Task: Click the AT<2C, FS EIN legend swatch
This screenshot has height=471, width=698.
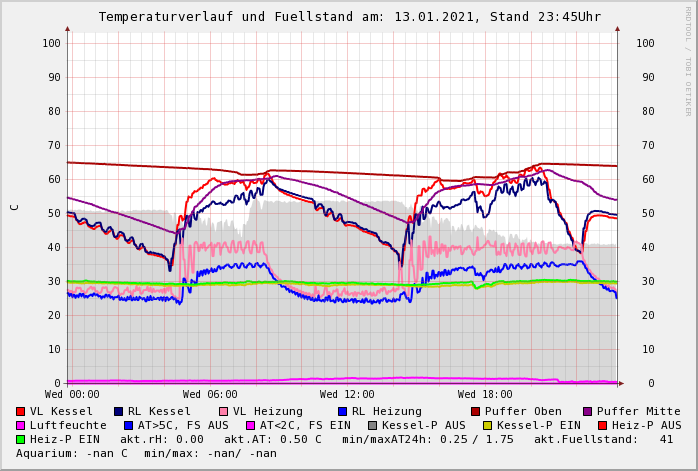Action: 251,425
